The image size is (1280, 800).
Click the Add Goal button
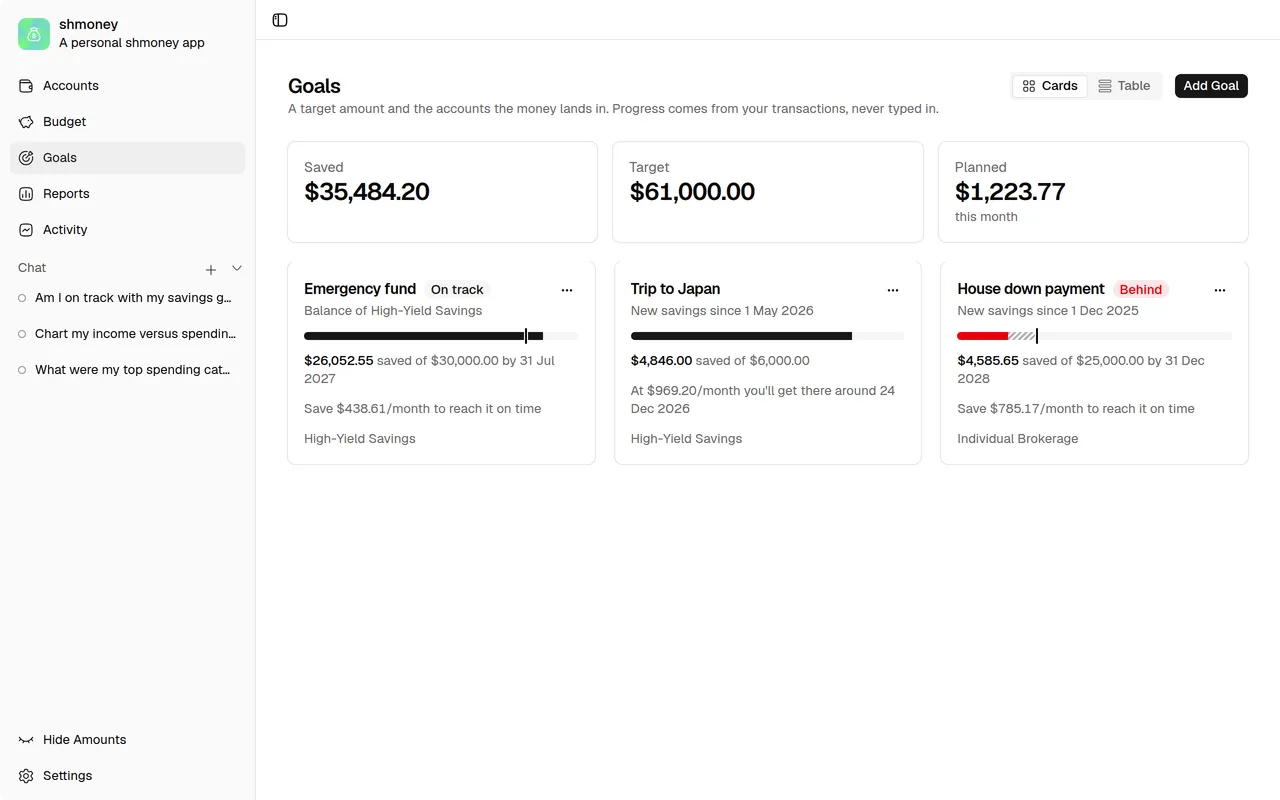click(x=1211, y=86)
